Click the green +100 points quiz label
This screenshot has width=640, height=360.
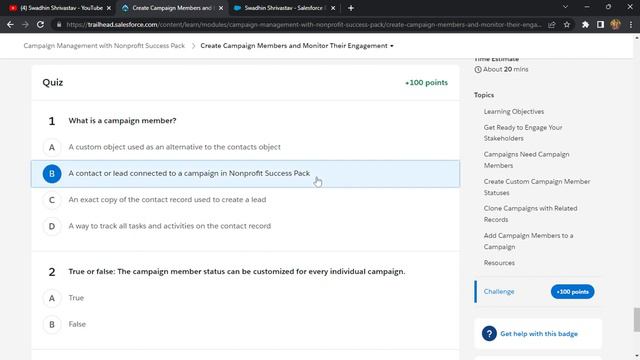[426, 82]
